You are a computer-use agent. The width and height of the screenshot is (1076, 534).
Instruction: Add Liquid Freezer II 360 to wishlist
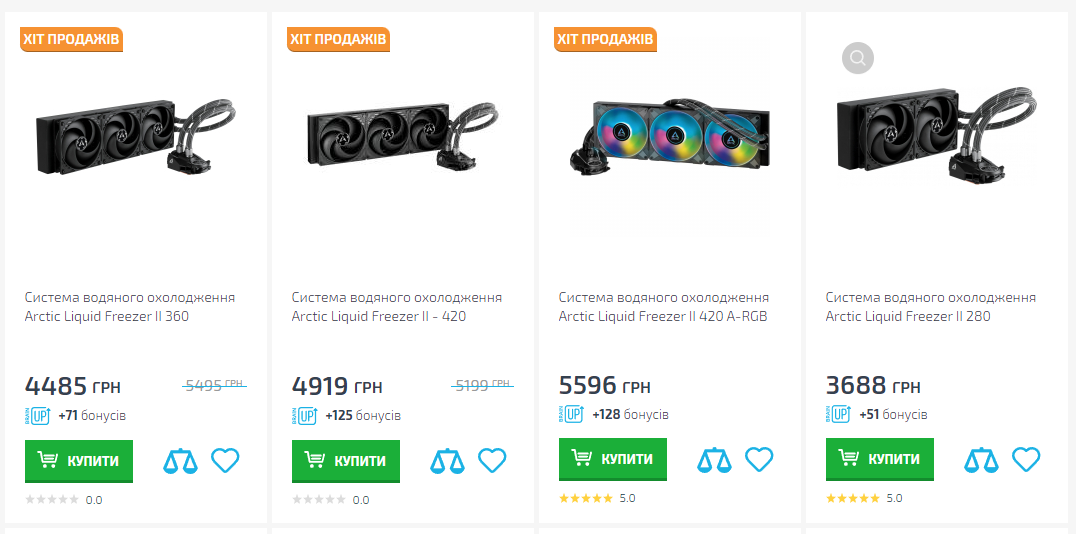[x=226, y=460]
